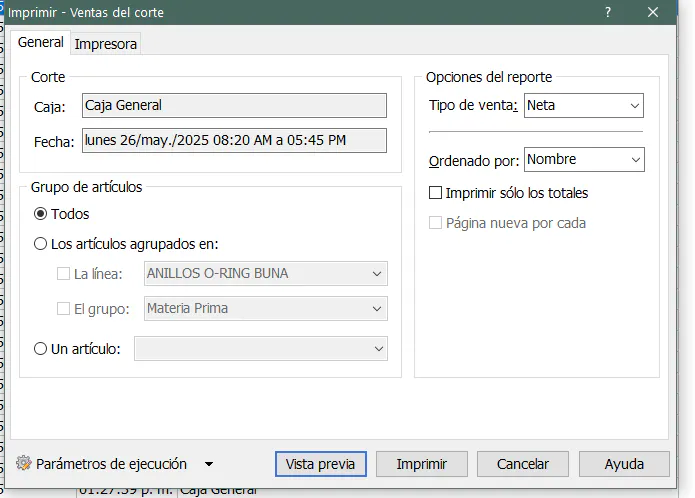Select the Todos radio button
The image size is (695, 498).
[41, 214]
